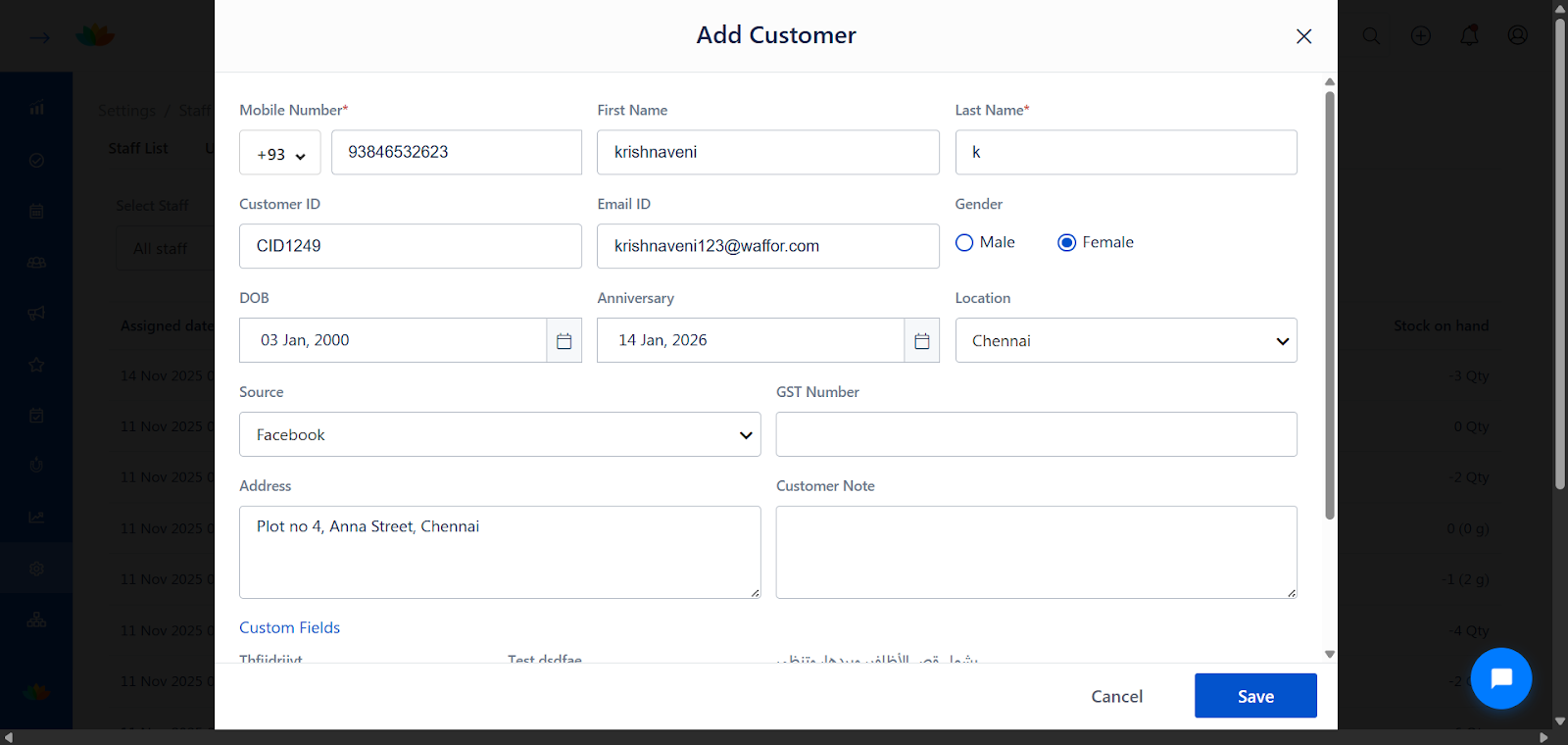The image size is (1568, 745).
Task: Click the DOB date field
Action: tap(393, 340)
